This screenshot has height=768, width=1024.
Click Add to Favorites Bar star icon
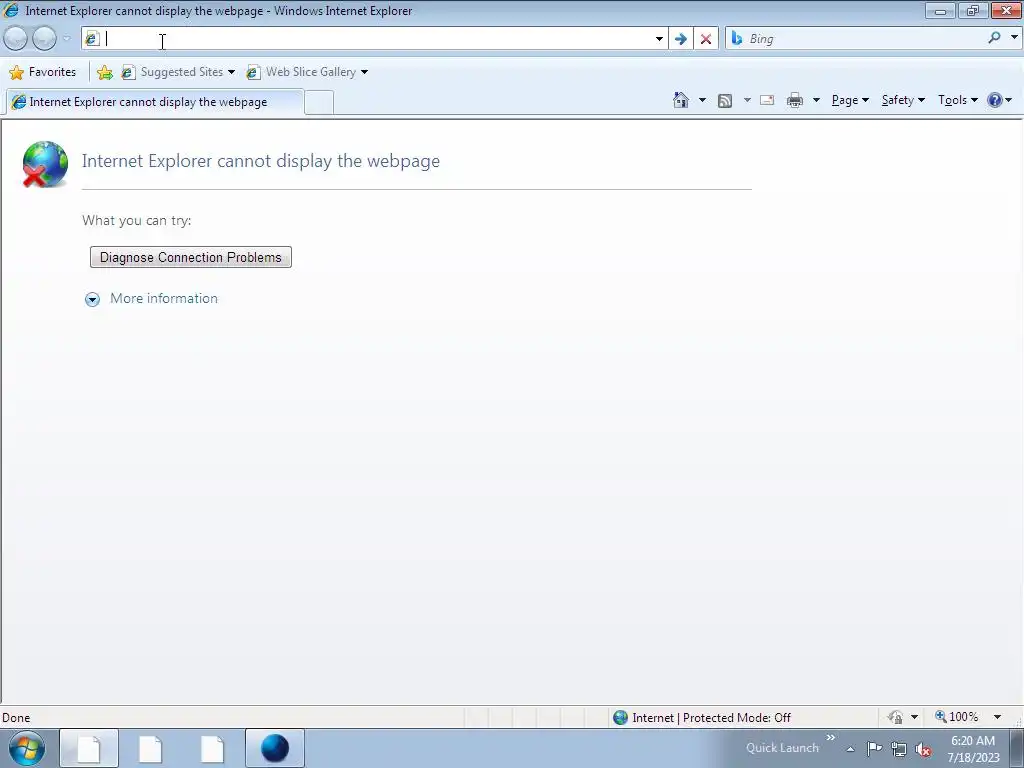pos(104,72)
